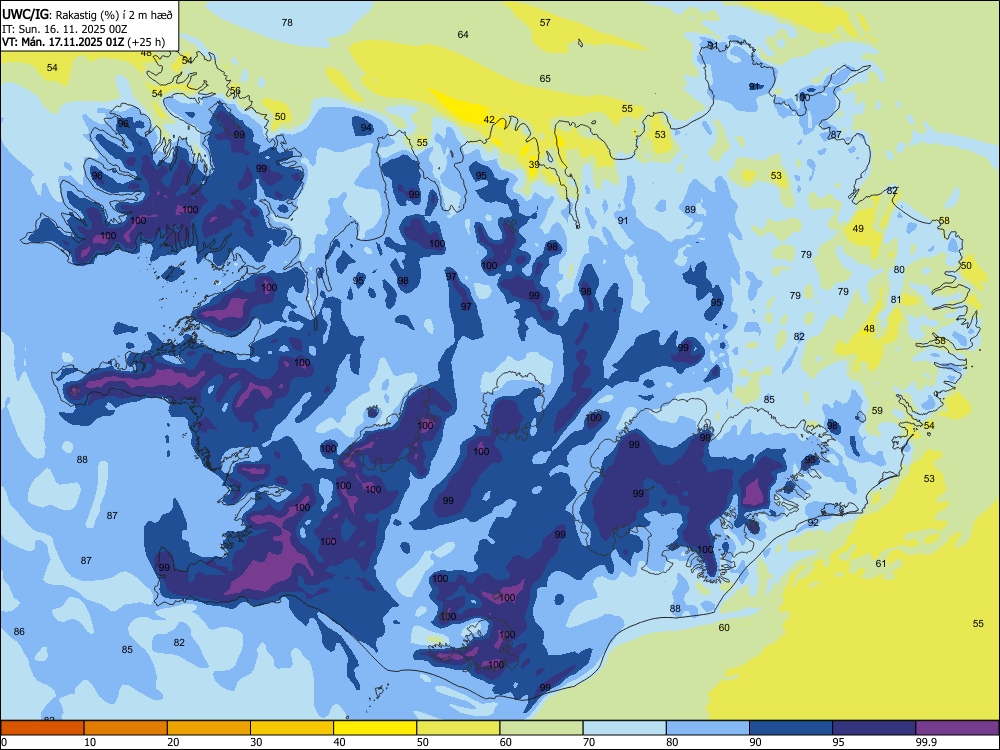Click the map value '56' in the northwest

[x=235, y=91]
